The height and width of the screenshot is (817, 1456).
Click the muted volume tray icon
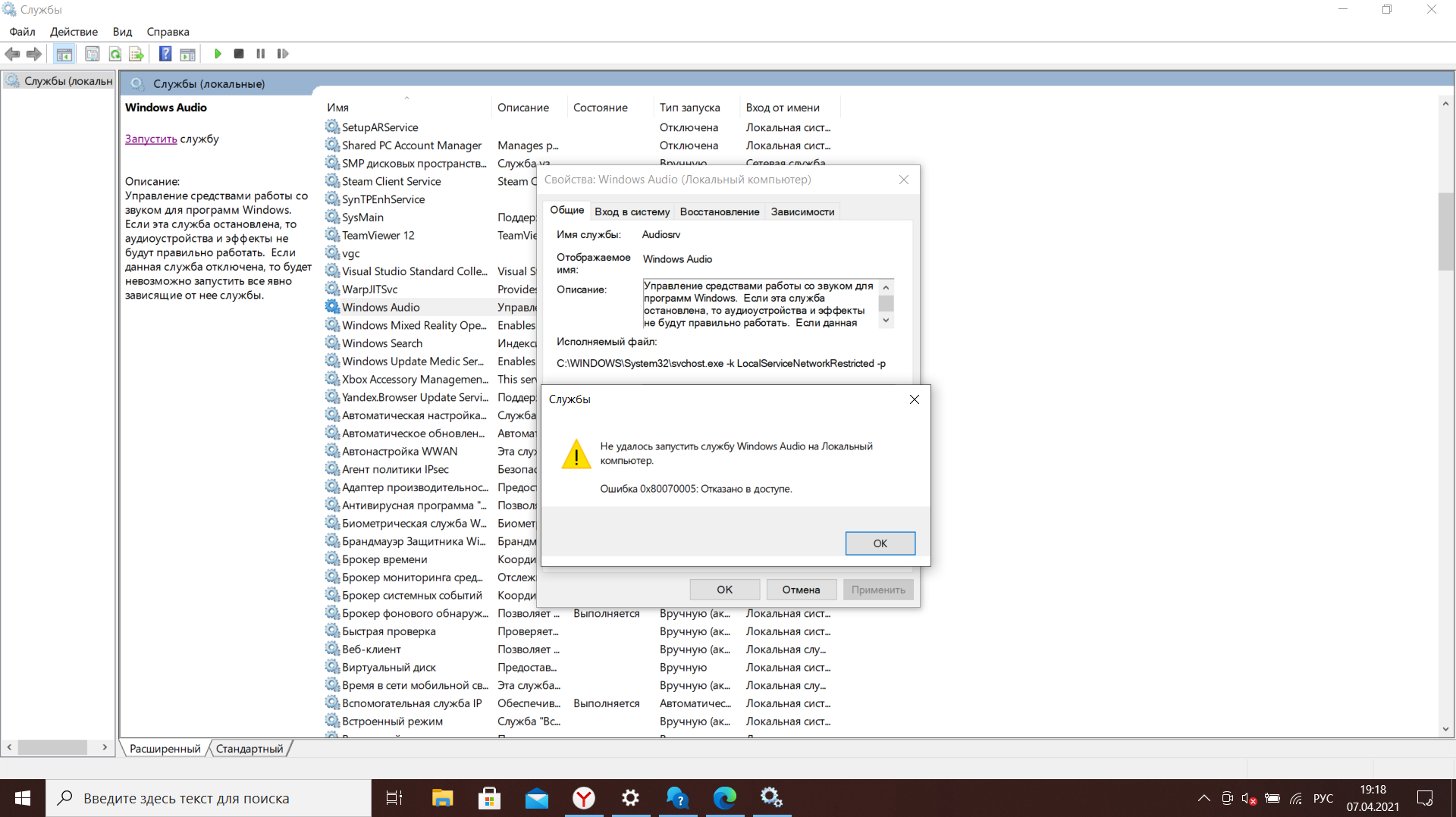click(x=1249, y=798)
